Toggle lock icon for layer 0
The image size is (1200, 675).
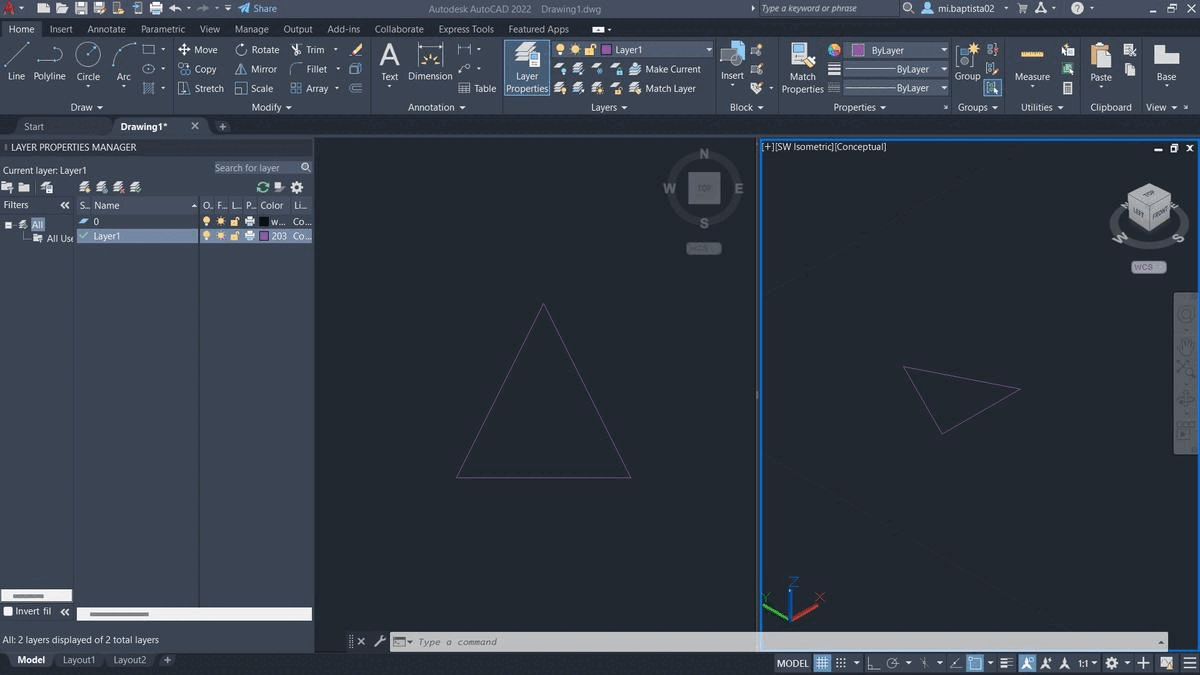click(235, 221)
